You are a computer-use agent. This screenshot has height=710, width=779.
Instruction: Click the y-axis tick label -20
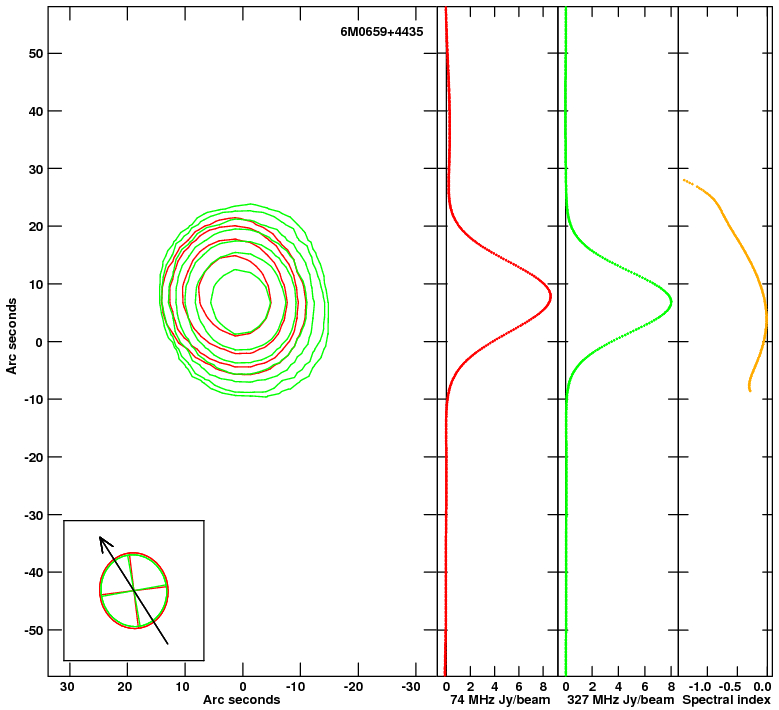(33, 457)
